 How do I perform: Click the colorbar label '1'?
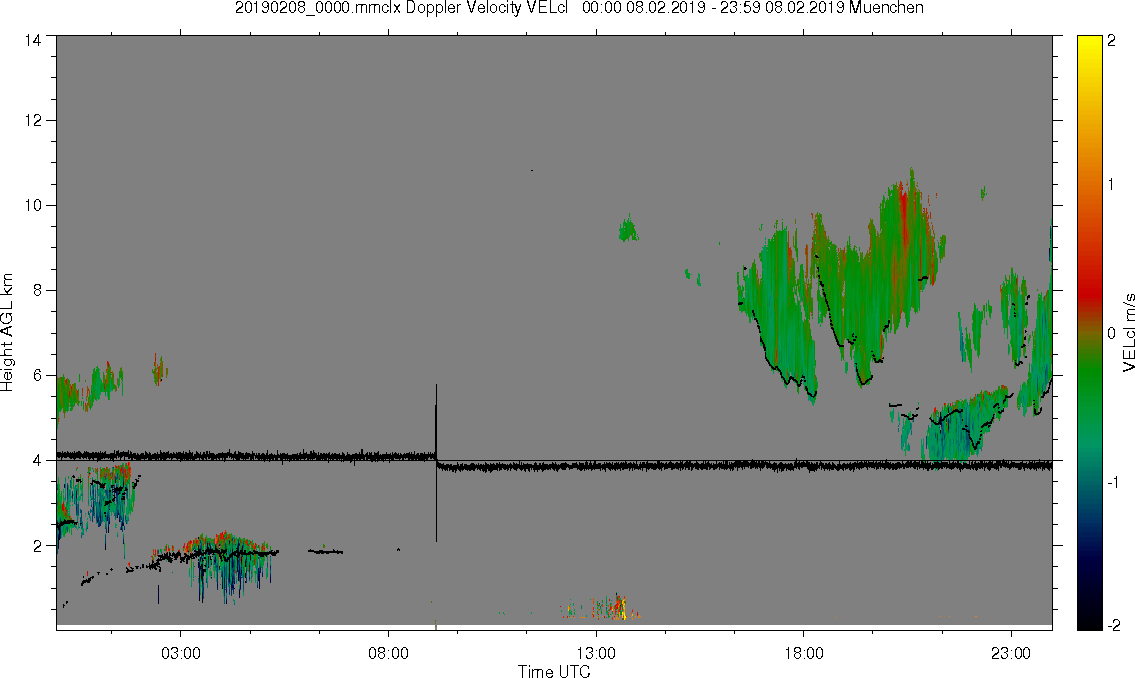click(1111, 185)
